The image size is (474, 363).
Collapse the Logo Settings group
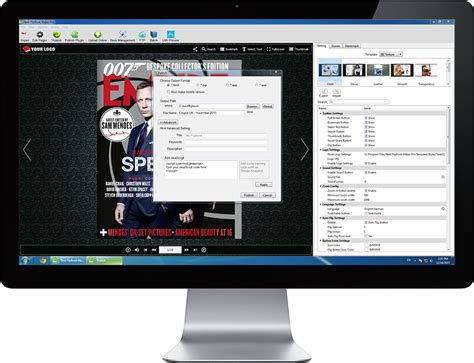click(x=321, y=150)
